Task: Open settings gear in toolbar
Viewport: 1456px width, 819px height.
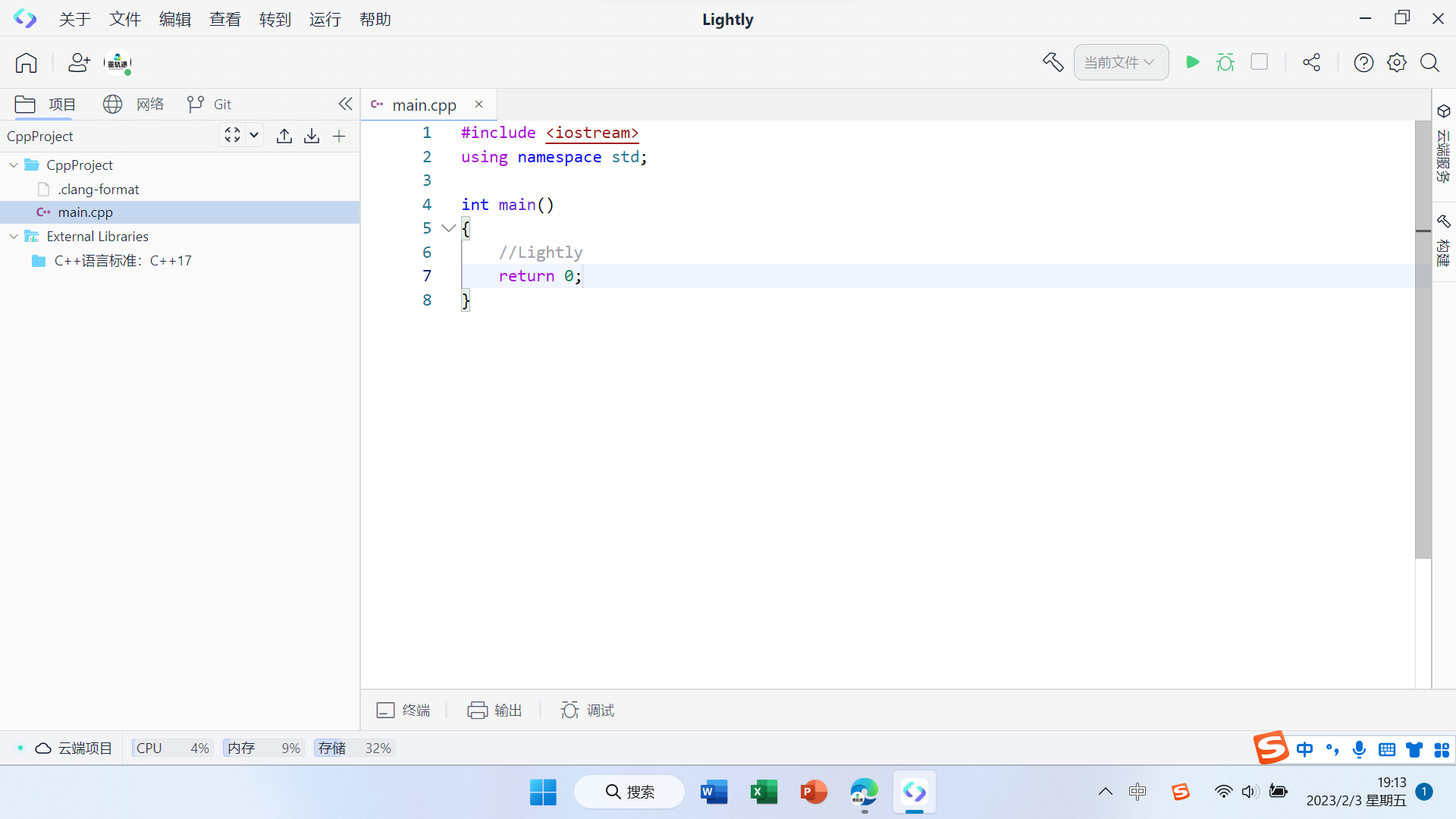Action: click(1396, 62)
